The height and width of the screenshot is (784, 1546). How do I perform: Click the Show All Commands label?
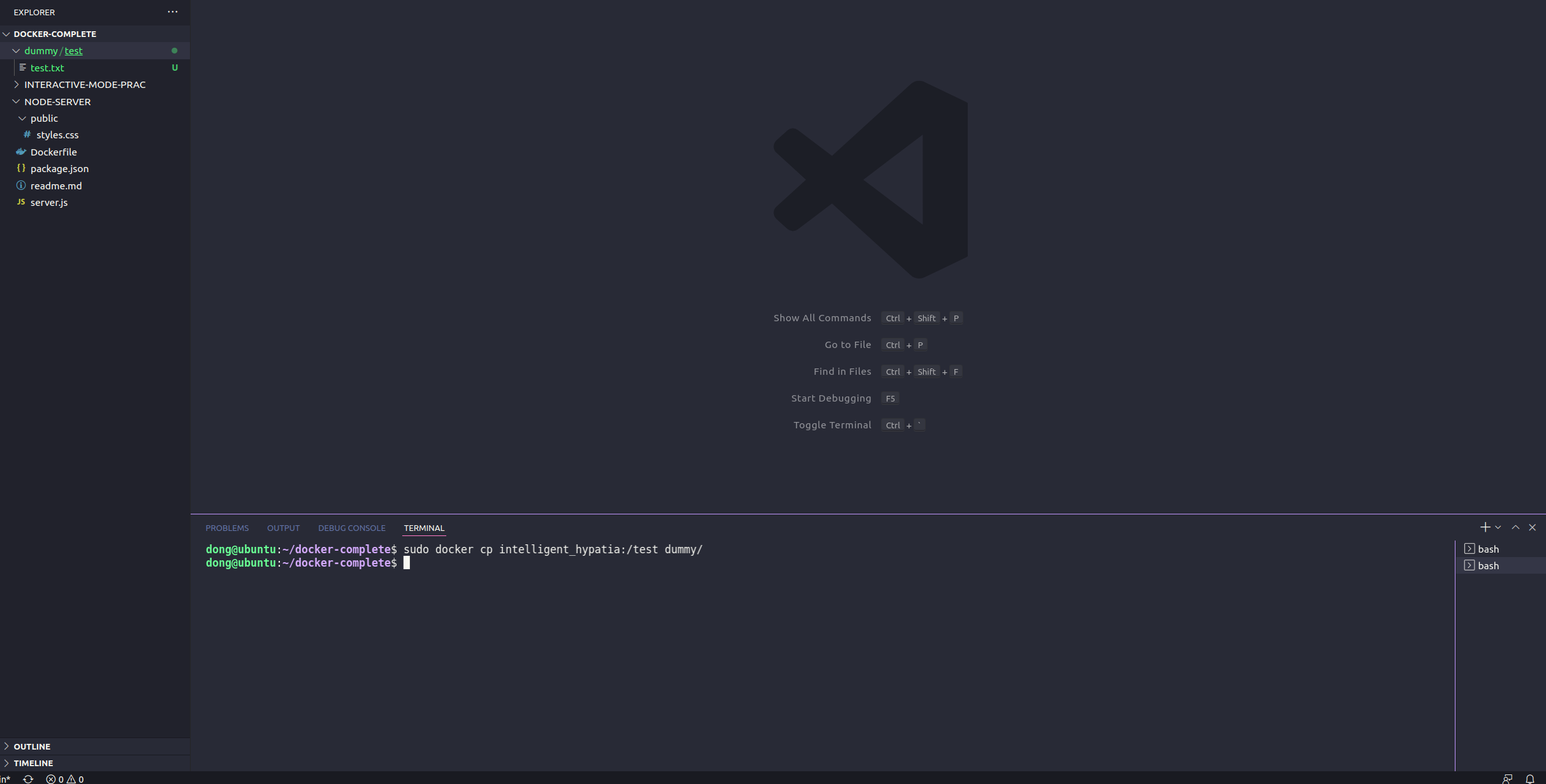[822, 318]
